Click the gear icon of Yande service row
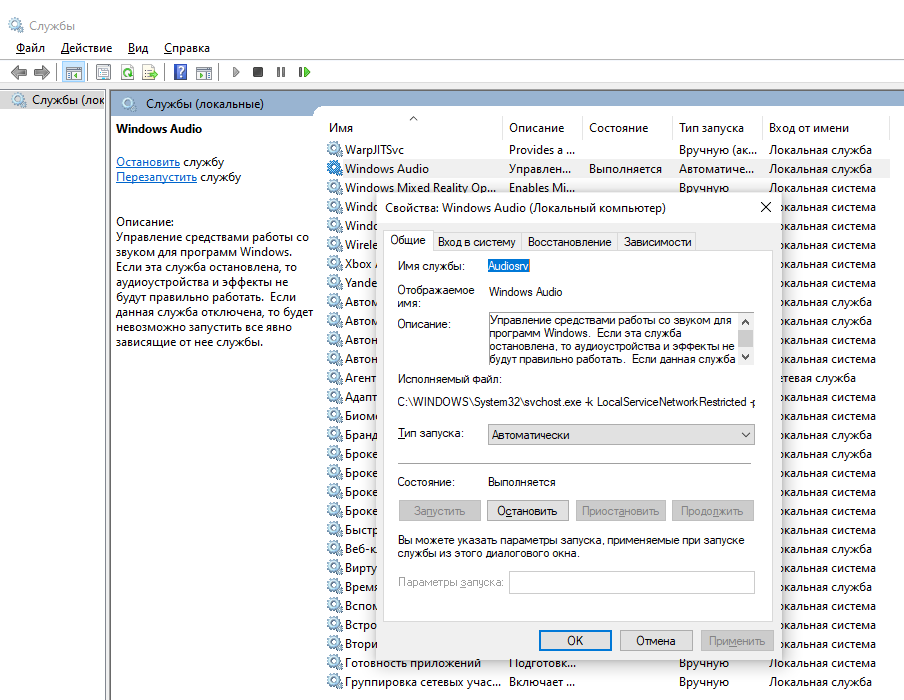This screenshot has height=700, width=904. (335, 283)
